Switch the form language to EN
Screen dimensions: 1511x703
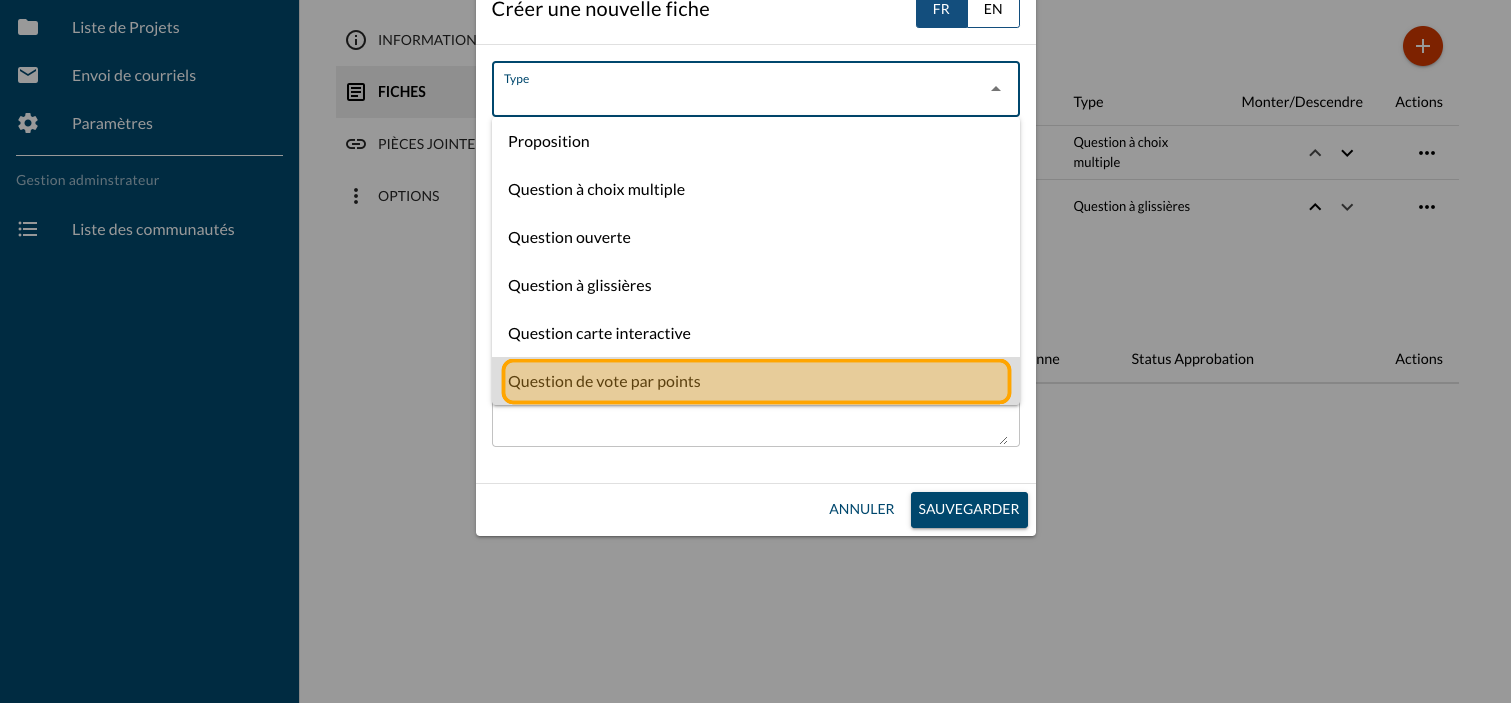(x=993, y=10)
